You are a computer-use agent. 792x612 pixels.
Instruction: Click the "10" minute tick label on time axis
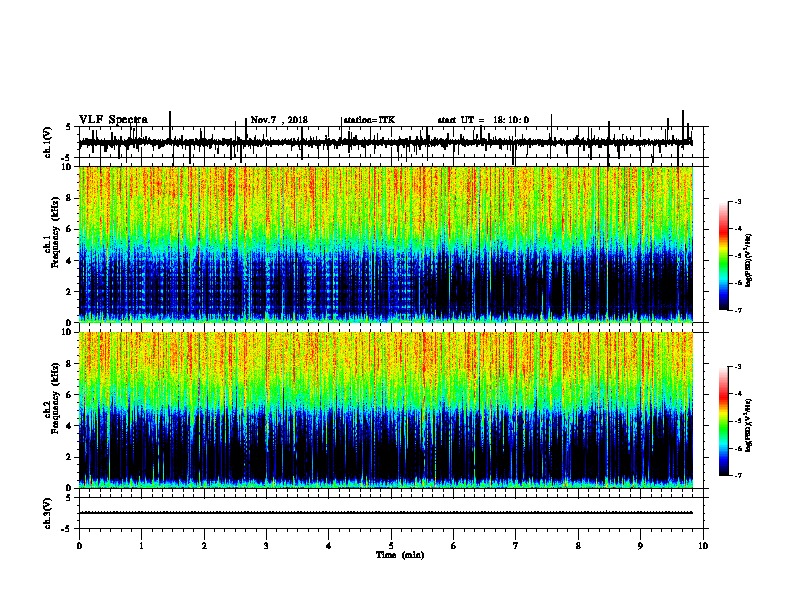[703, 546]
